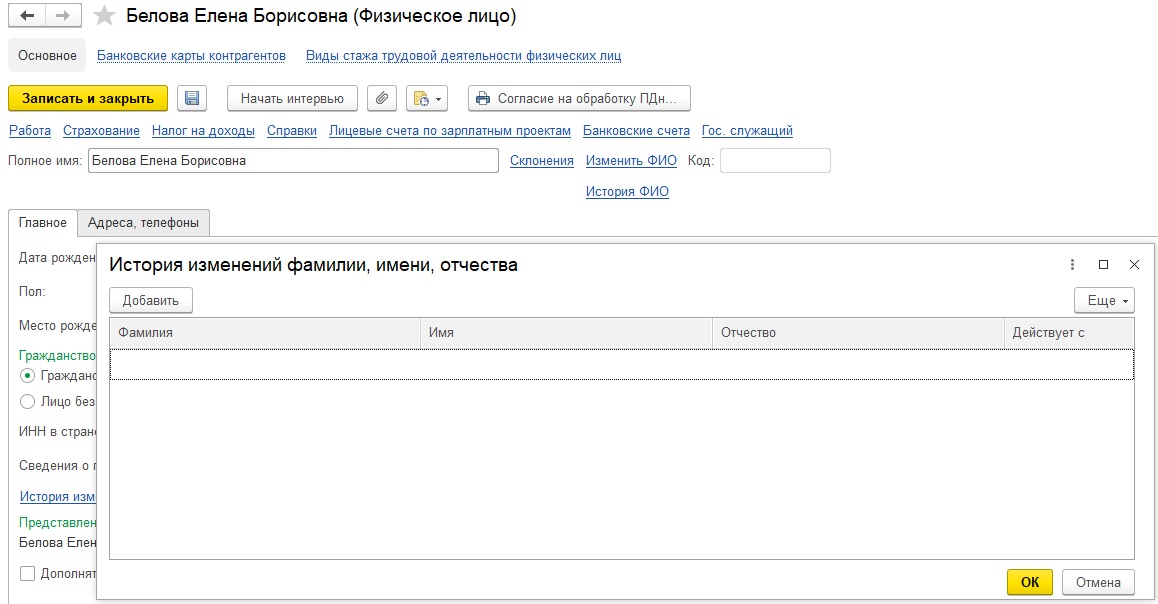Open the dropdown next to the paperclip
Viewport: 1158px width, 604px height.
pyautogui.click(x=426, y=98)
